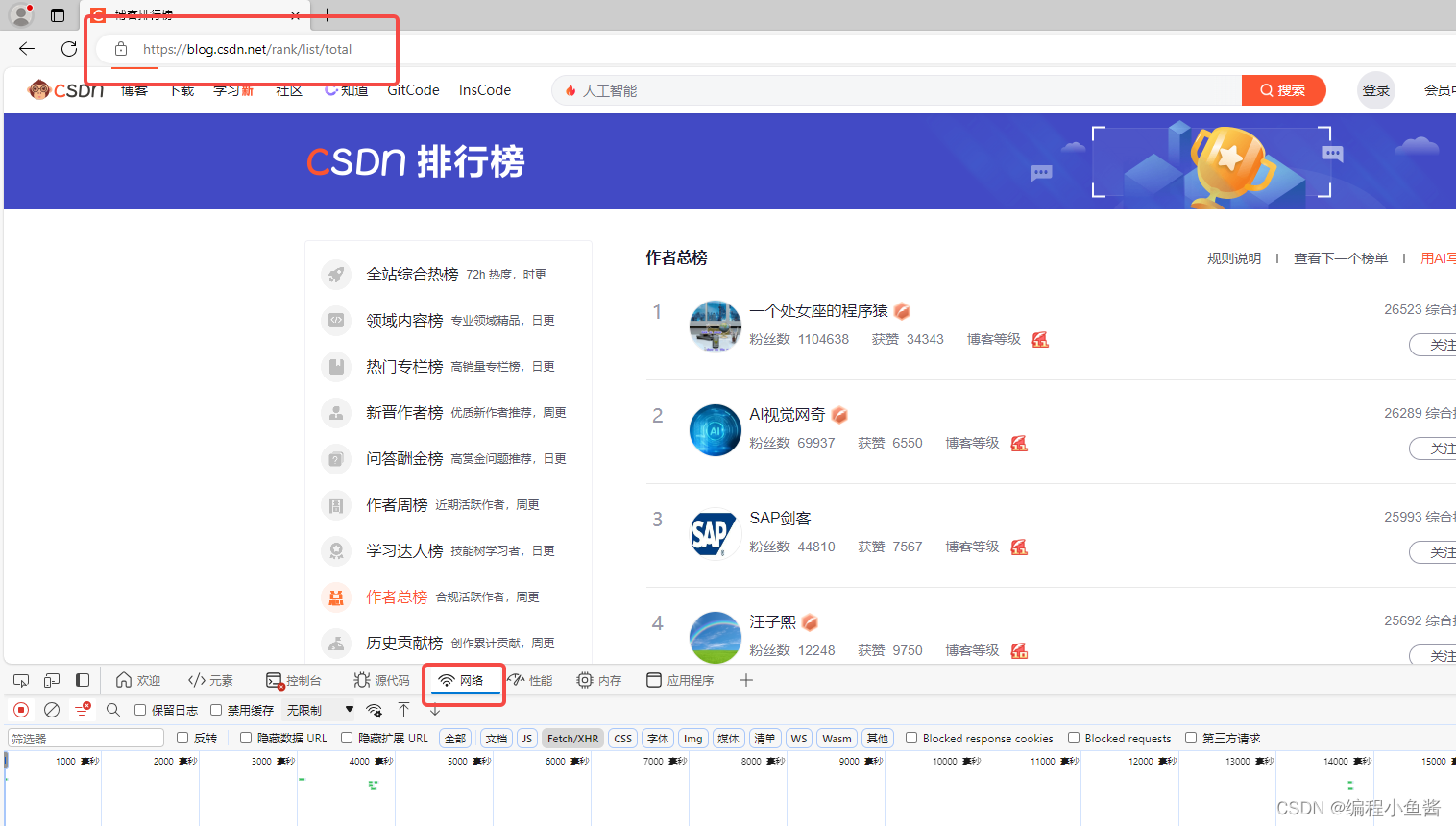Open the 无限制 throttling dropdown
1456x826 pixels.
click(320, 710)
